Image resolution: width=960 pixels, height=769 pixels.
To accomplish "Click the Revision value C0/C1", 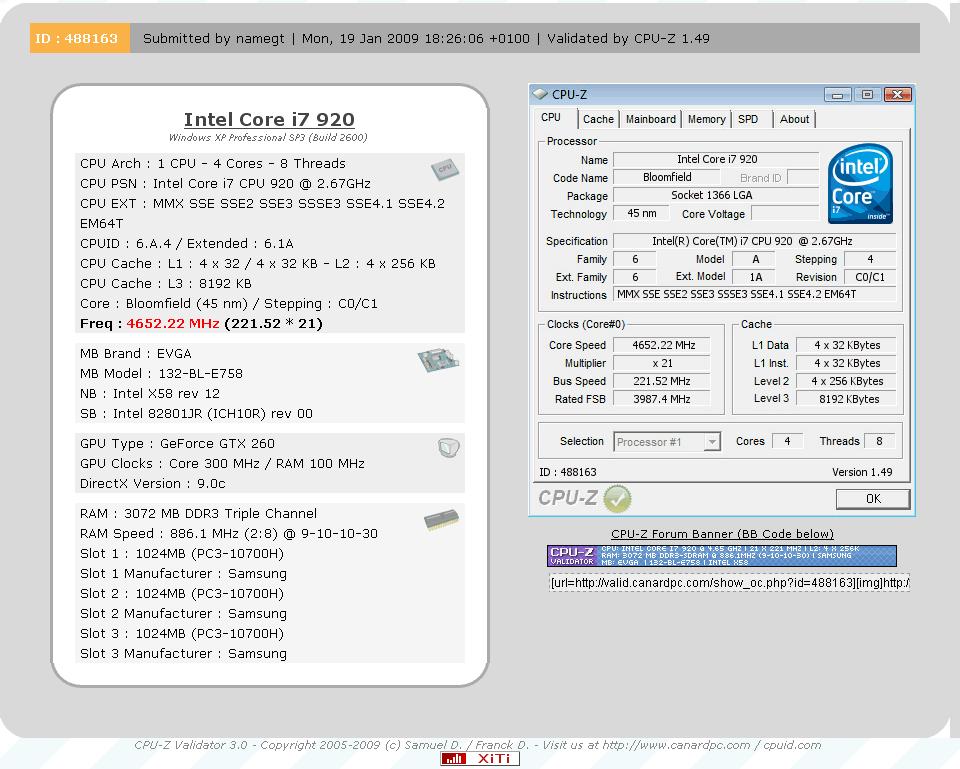I will coord(870,277).
